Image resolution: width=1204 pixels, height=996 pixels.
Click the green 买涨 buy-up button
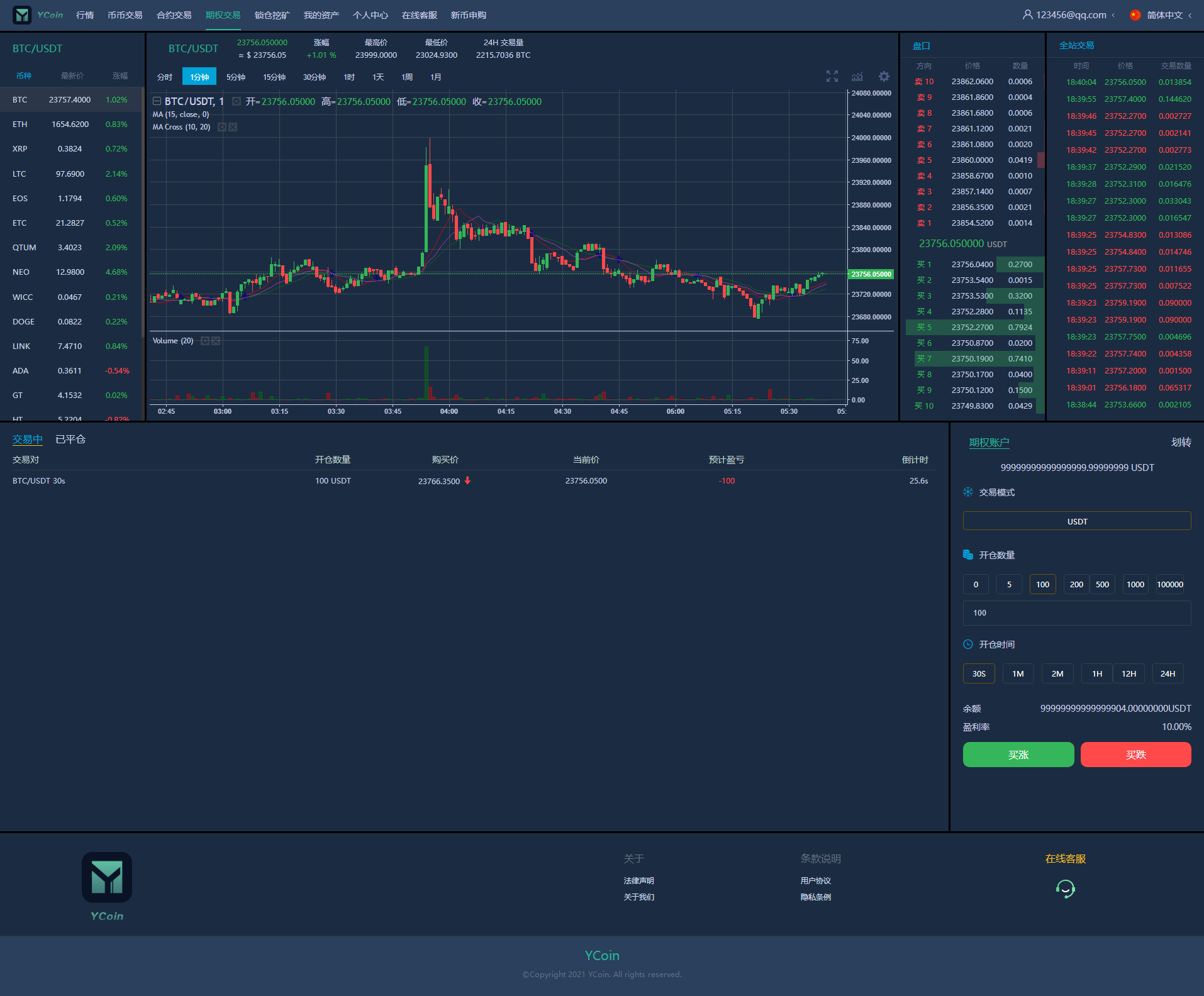(x=1018, y=755)
